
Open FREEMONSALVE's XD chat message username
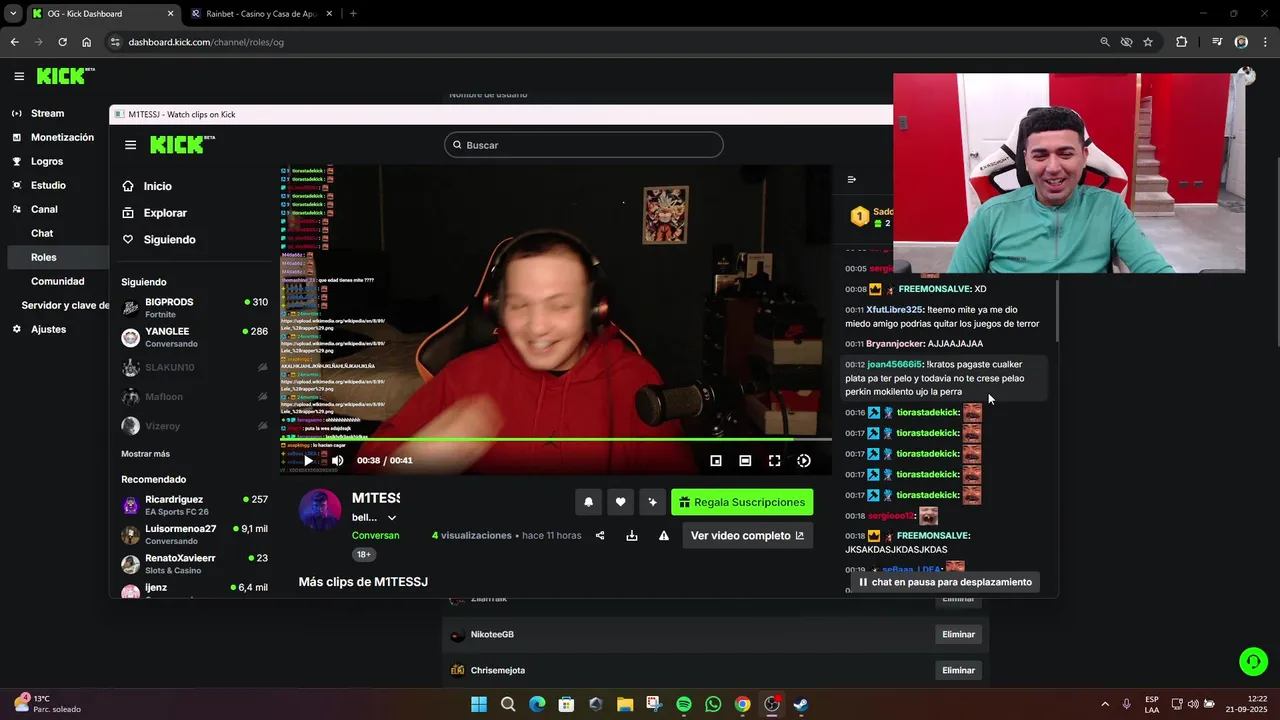(x=934, y=289)
